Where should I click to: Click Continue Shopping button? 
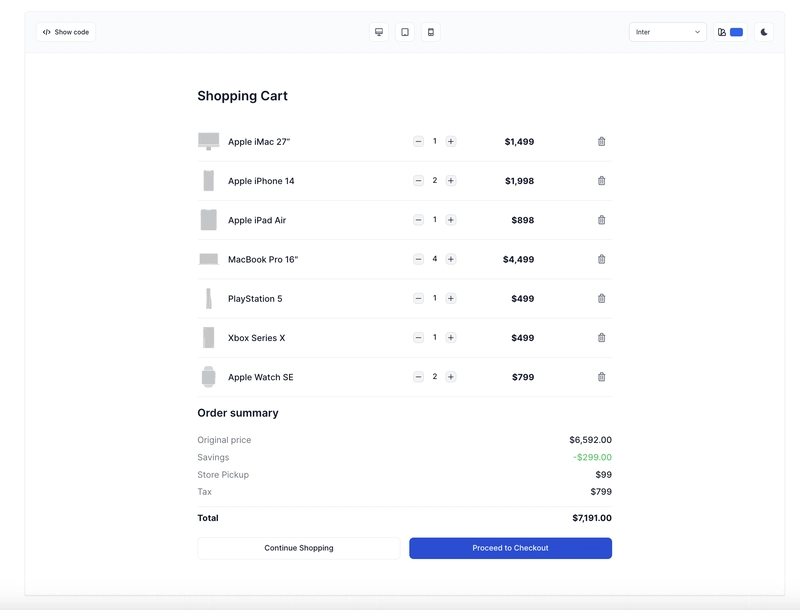[299, 548]
